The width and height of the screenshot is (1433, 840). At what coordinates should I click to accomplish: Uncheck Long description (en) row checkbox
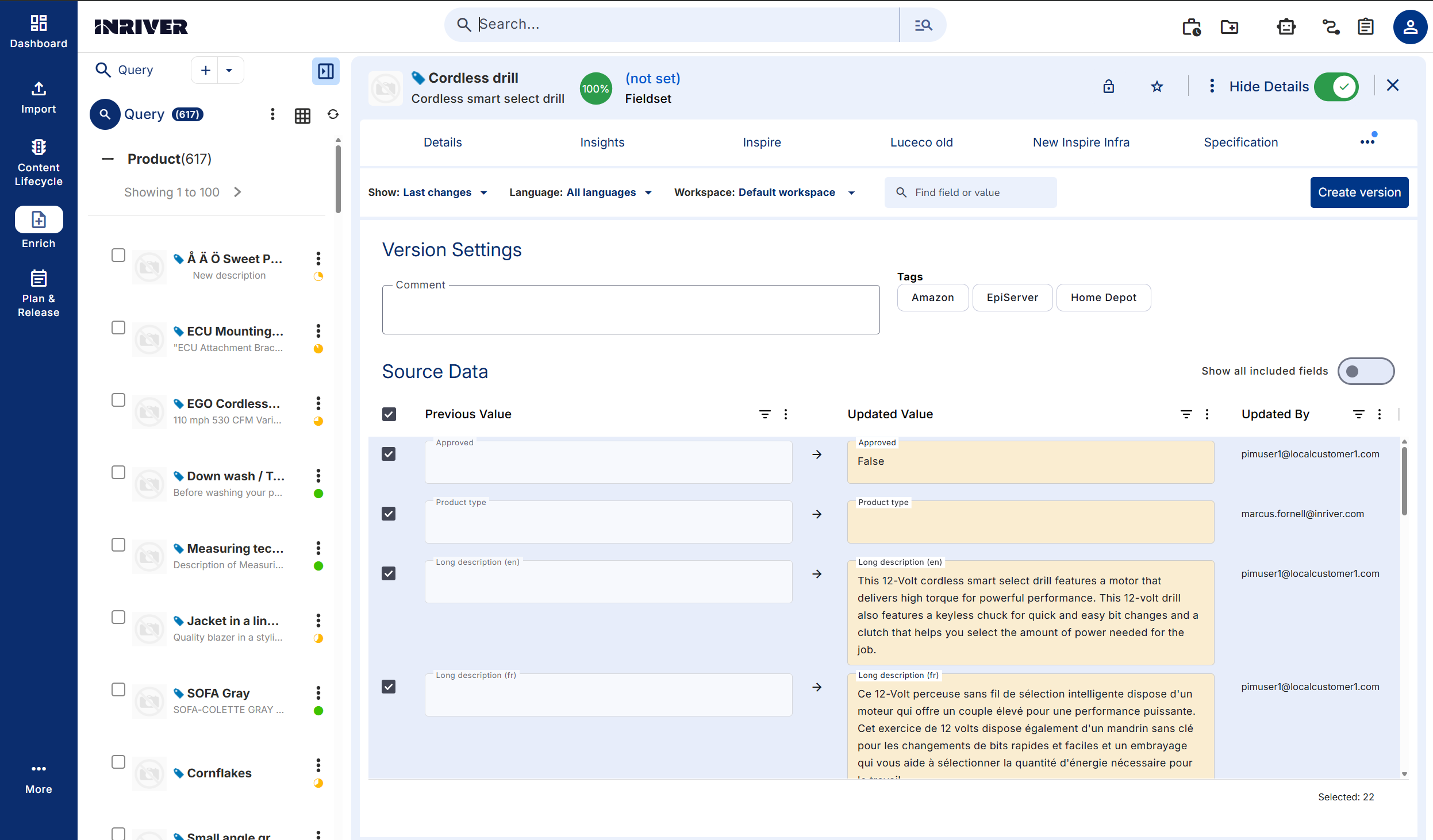[x=389, y=574]
